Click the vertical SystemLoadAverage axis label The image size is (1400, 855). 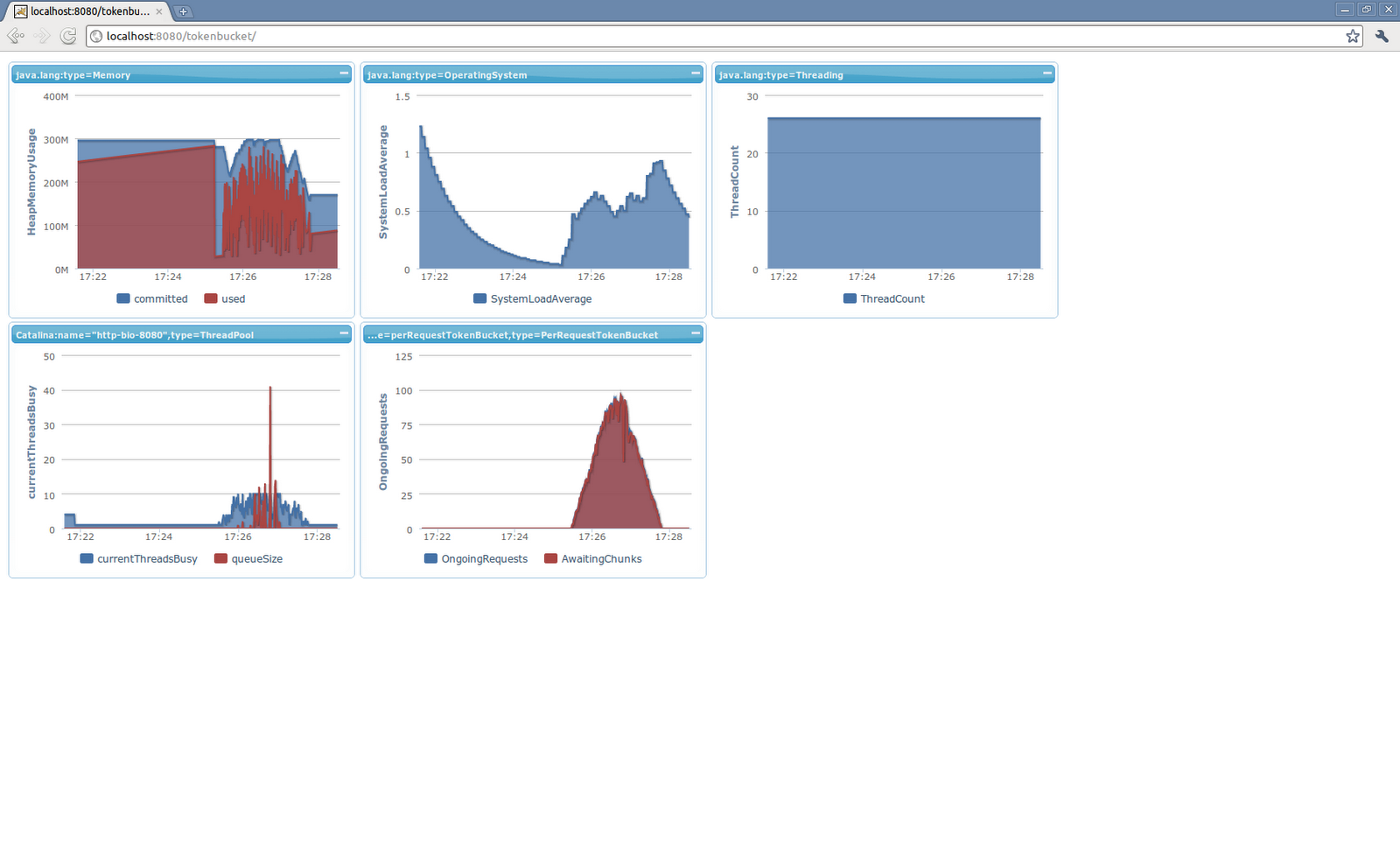pyautogui.click(x=382, y=182)
